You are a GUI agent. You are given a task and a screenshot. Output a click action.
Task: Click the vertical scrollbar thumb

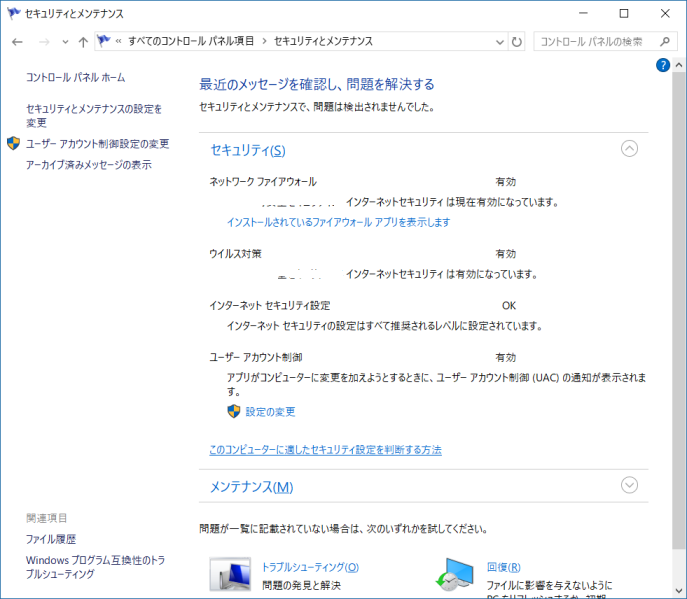click(679, 310)
